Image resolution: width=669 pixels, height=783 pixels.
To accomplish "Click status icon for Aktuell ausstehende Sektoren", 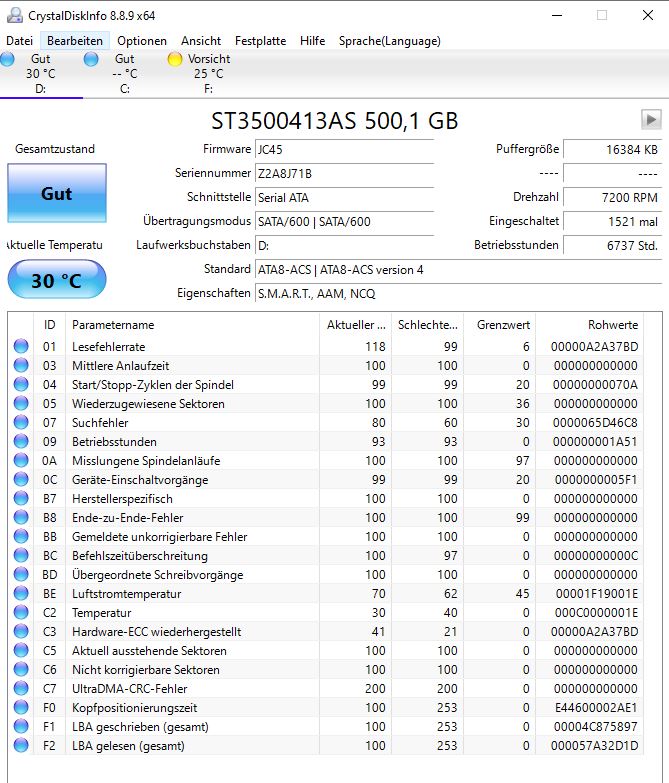I will pos(21,650).
